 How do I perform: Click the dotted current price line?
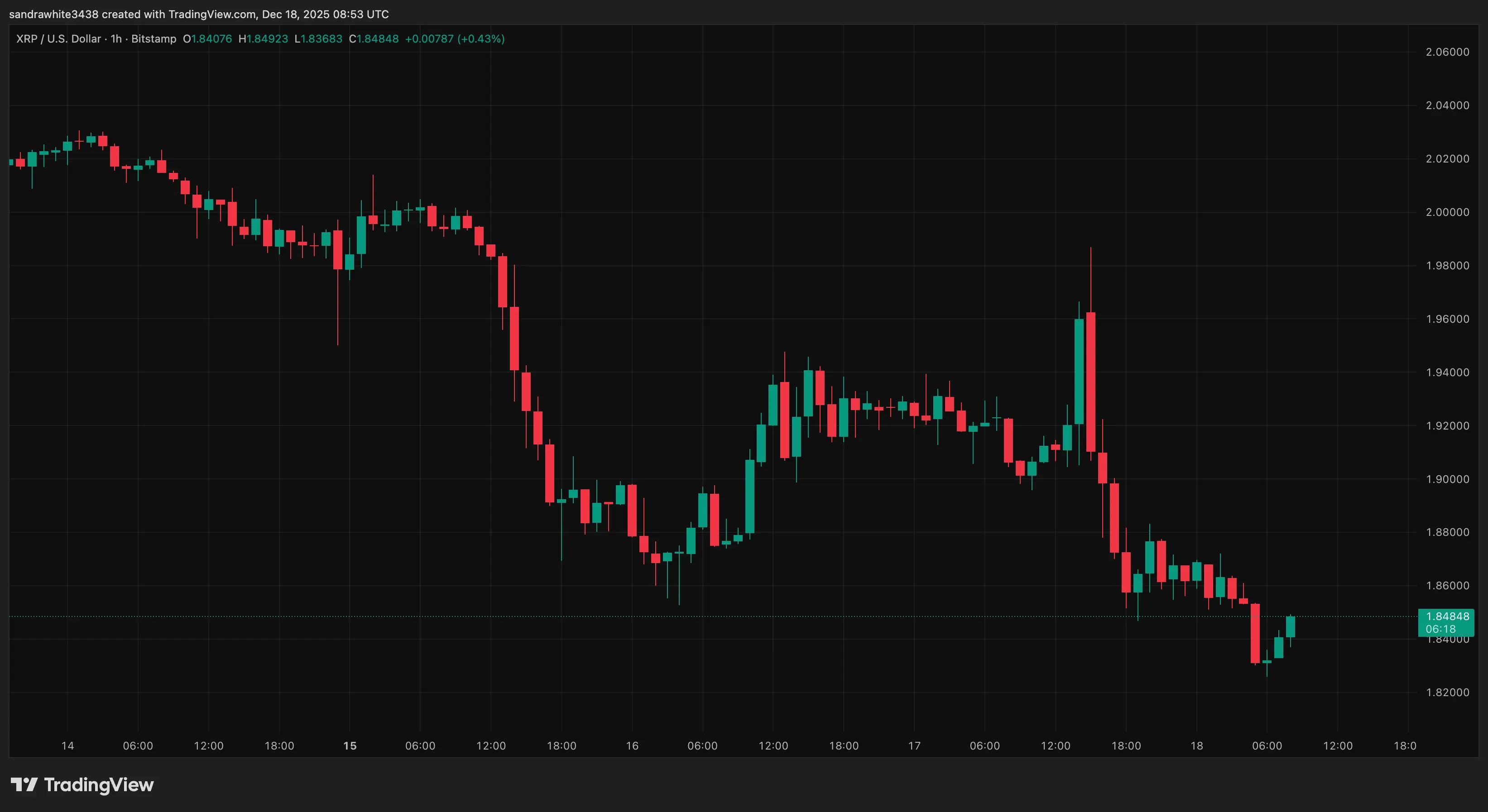pyautogui.click(x=693, y=617)
